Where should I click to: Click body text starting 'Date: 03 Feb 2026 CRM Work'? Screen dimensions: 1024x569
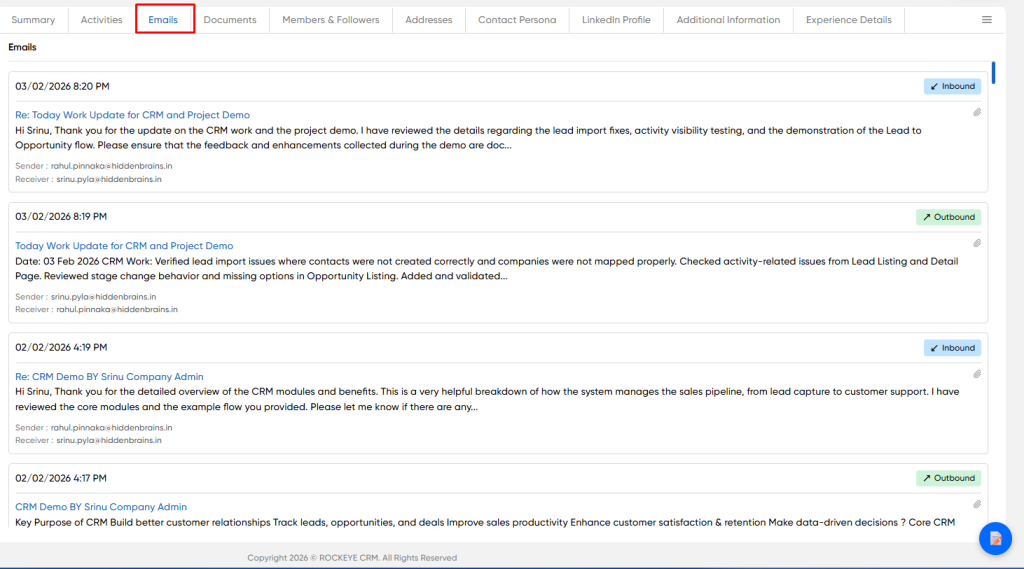[x=487, y=268]
